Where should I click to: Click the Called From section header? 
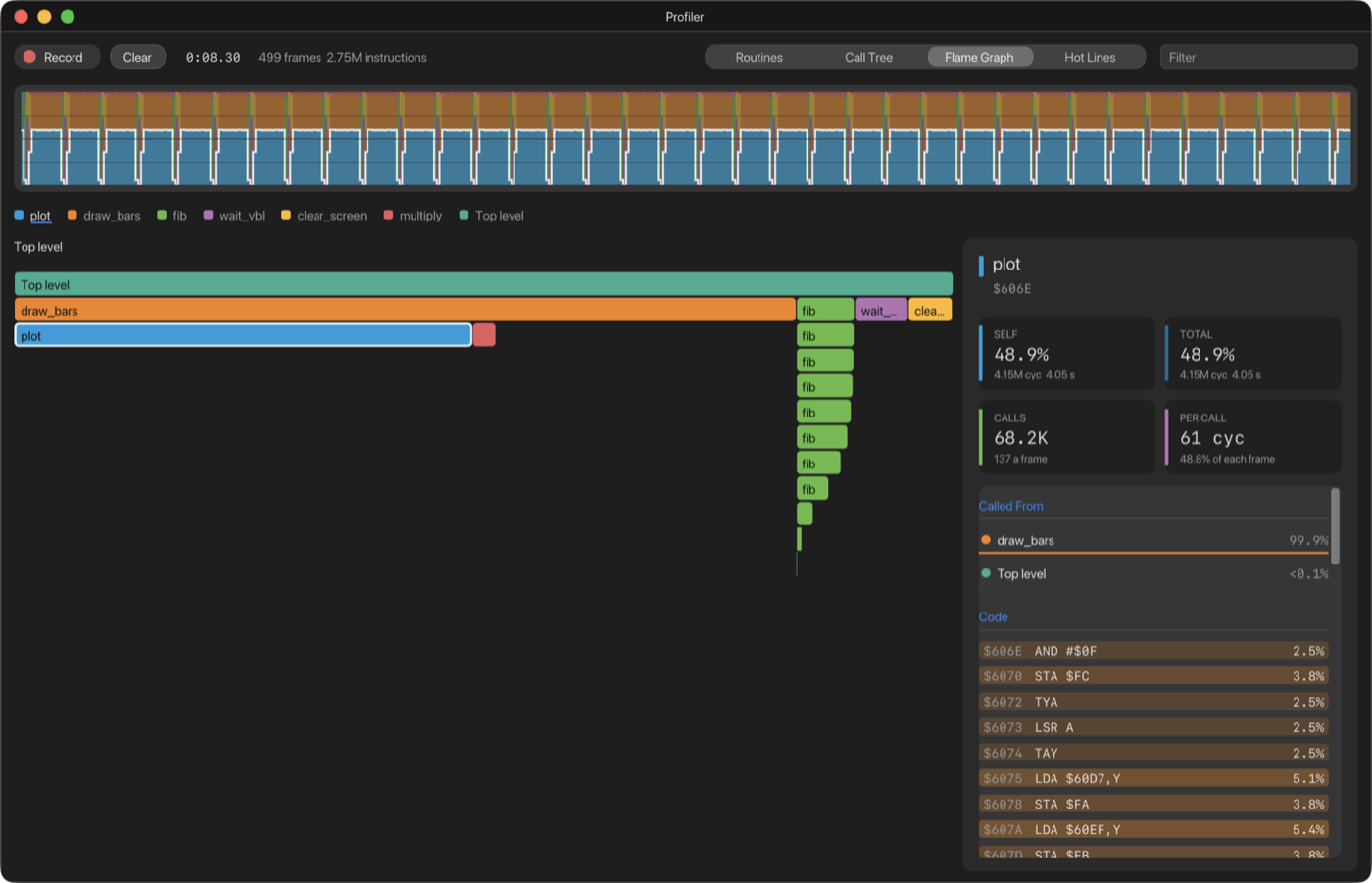click(1010, 506)
